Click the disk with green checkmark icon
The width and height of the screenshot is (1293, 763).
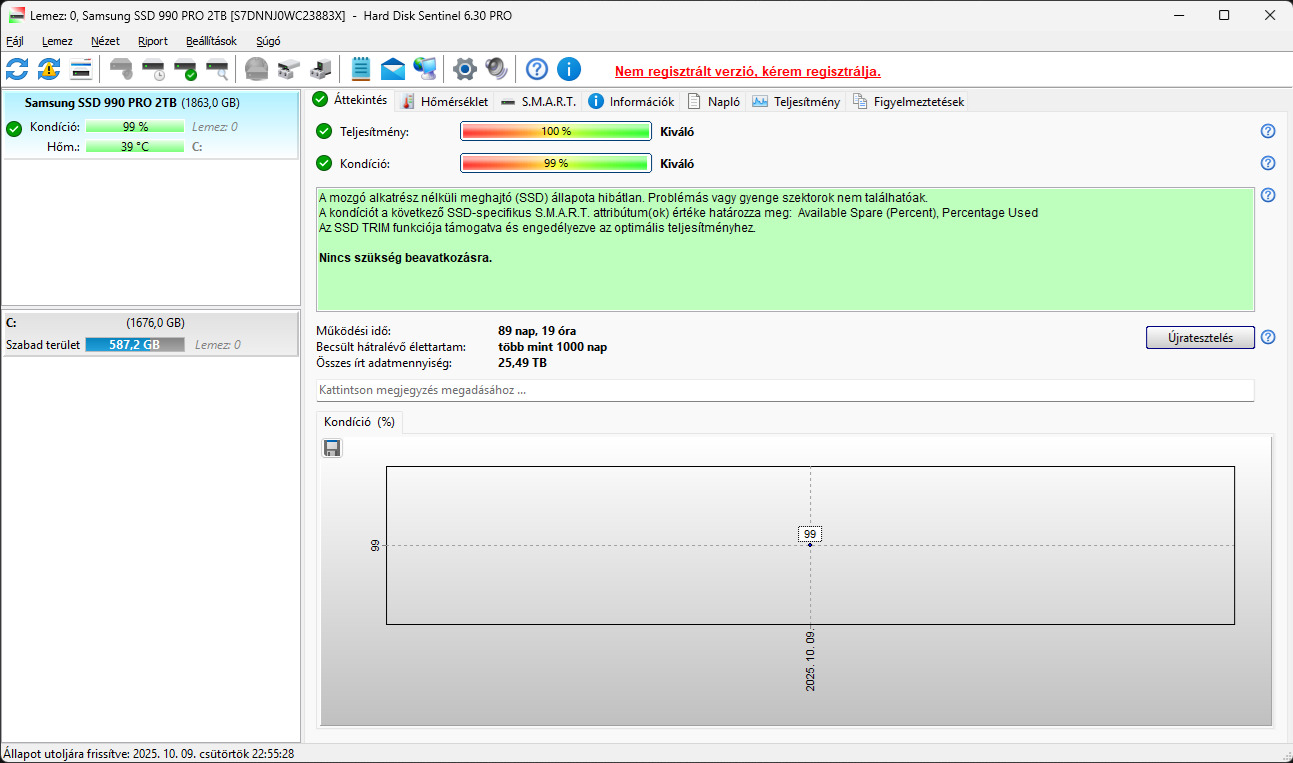tap(185, 69)
